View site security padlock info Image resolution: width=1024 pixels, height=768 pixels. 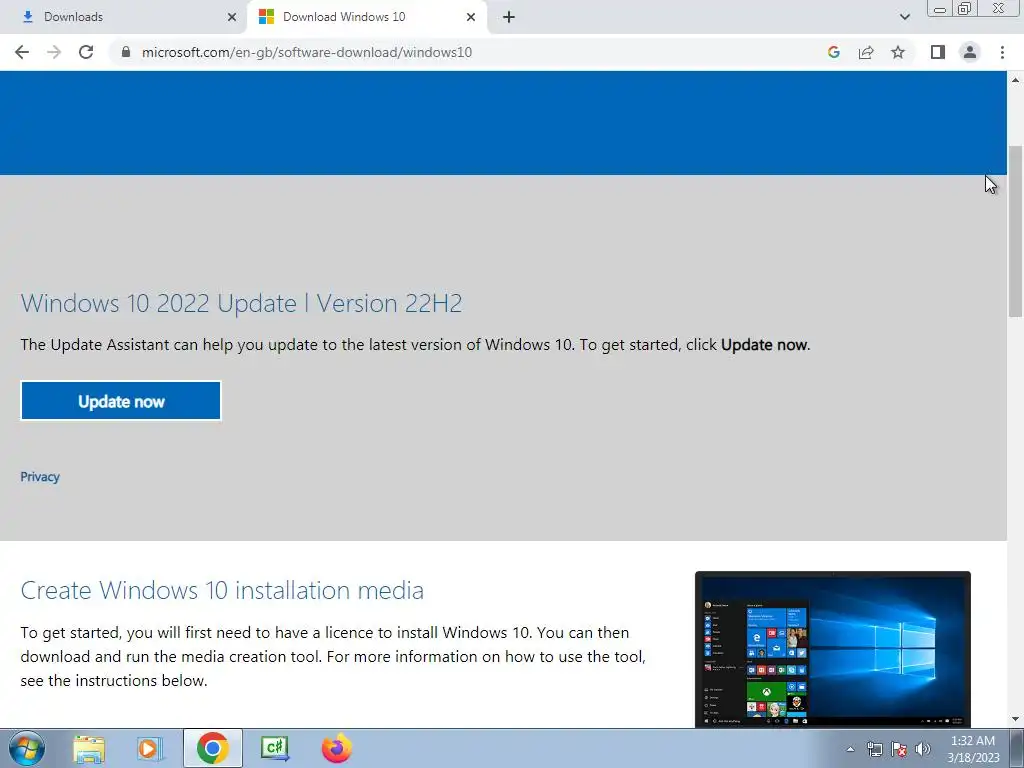pyautogui.click(x=126, y=52)
